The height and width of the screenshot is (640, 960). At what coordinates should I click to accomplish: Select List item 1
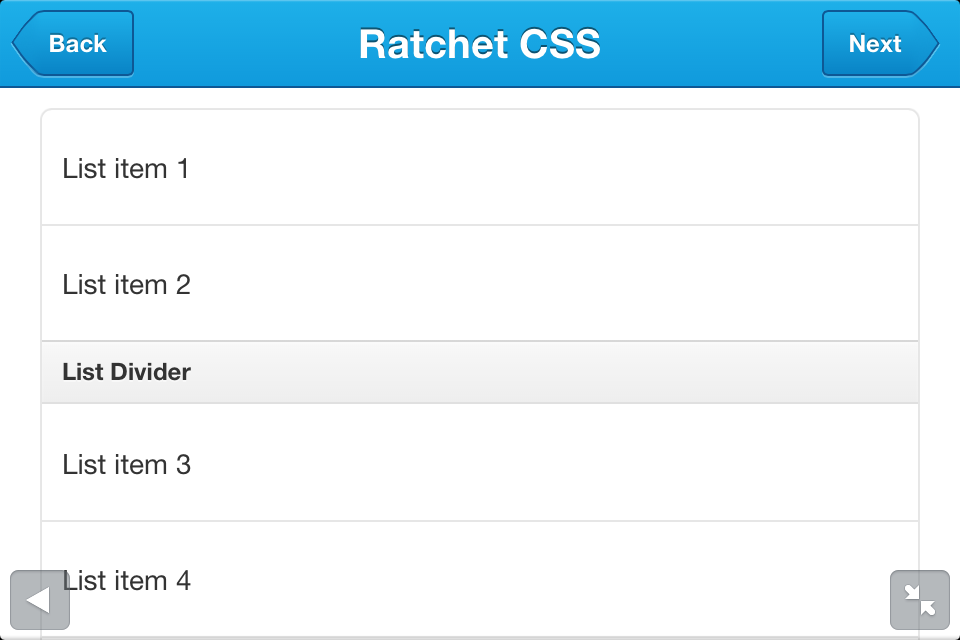[x=480, y=168]
